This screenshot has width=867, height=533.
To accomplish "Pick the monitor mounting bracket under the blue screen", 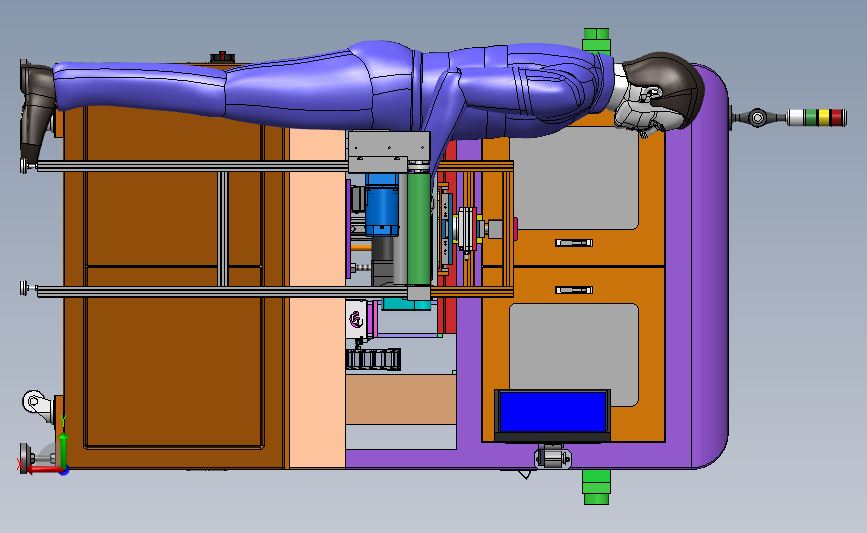I will pyautogui.click(x=552, y=457).
